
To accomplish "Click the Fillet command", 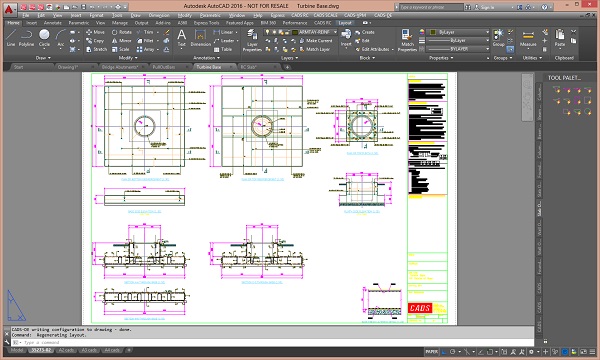I will pyautogui.click(x=145, y=41).
